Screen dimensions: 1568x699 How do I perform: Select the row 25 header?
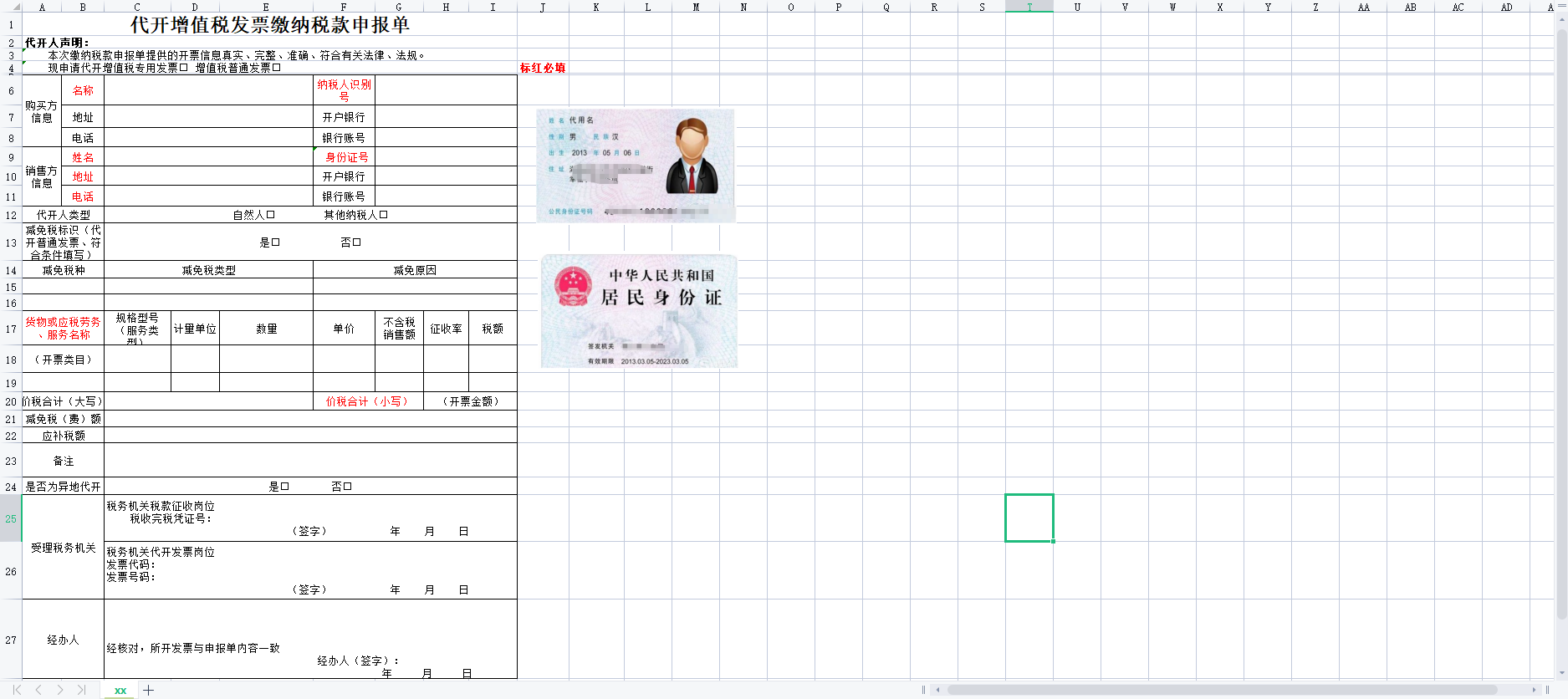tap(11, 518)
